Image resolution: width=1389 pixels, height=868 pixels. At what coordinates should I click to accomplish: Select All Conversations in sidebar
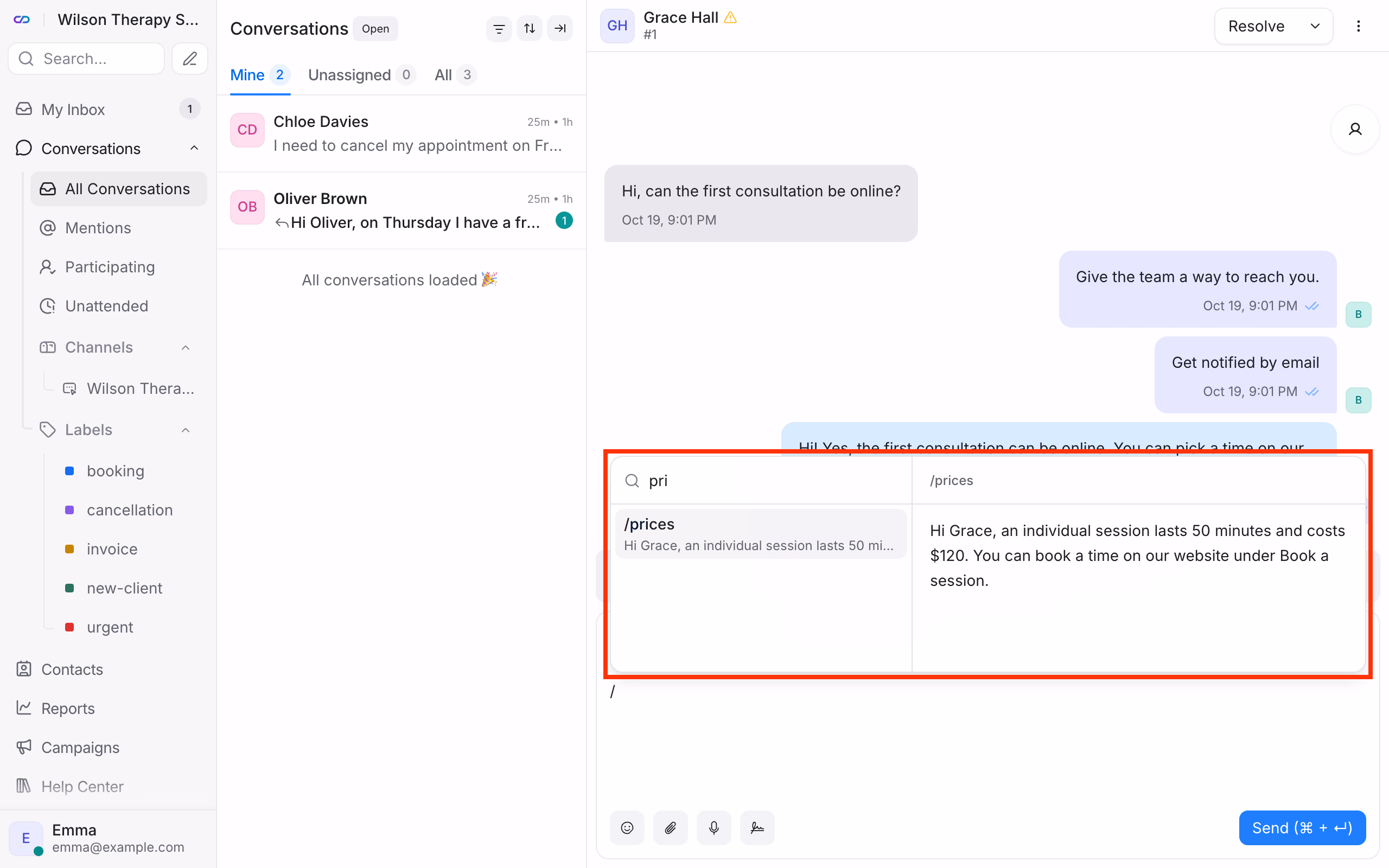coord(119,189)
